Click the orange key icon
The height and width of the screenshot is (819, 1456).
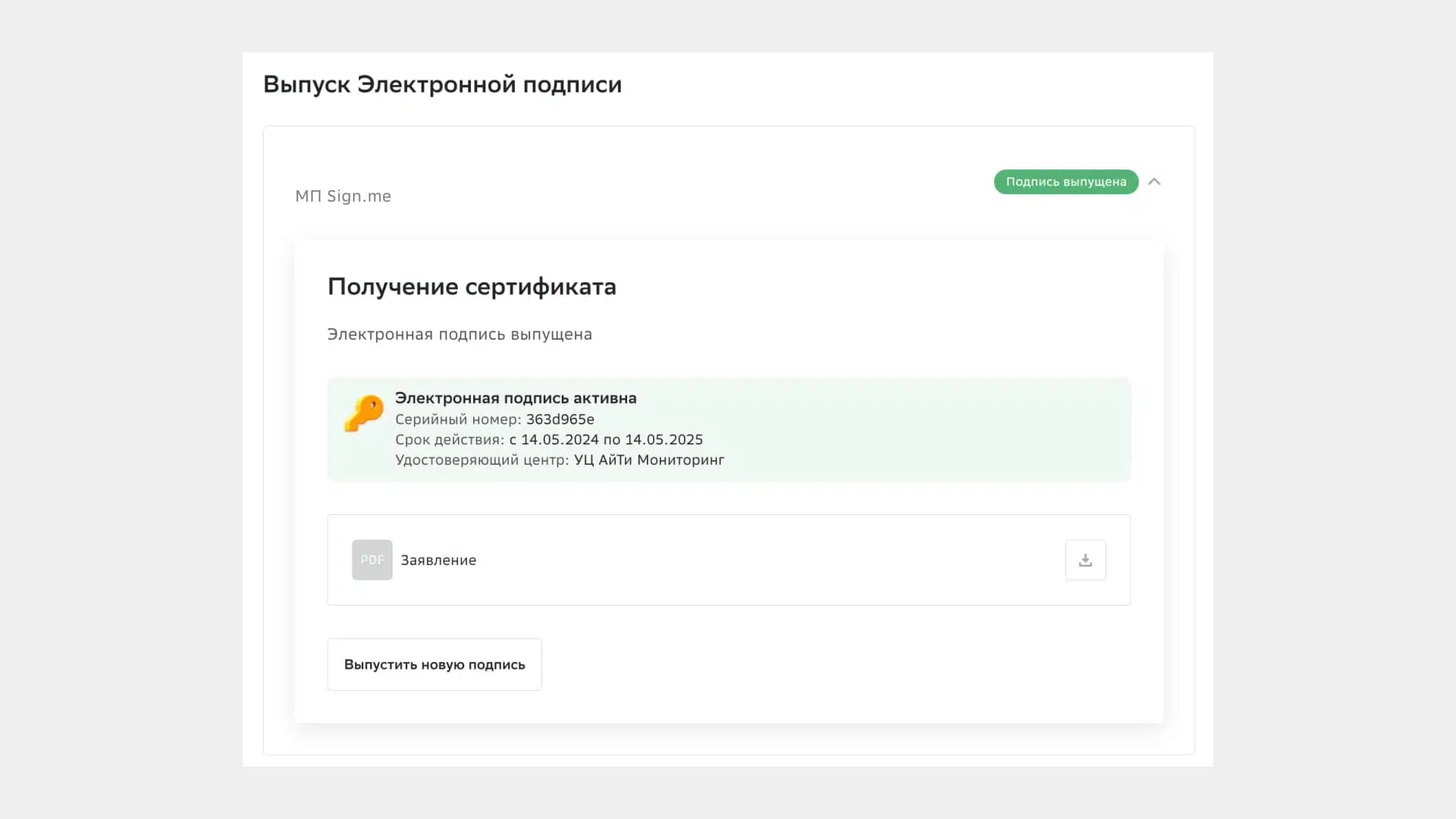coord(364,413)
